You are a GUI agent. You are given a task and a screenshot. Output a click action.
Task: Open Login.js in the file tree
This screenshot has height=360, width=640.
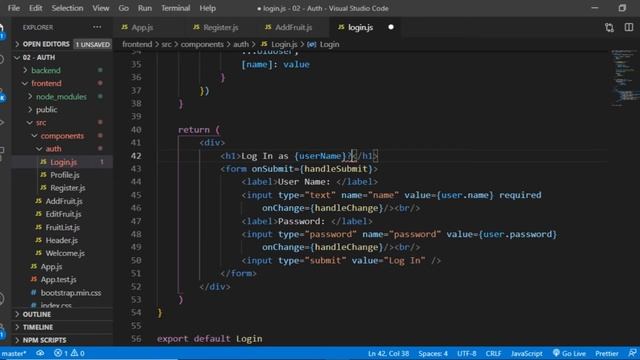(63, 162)
